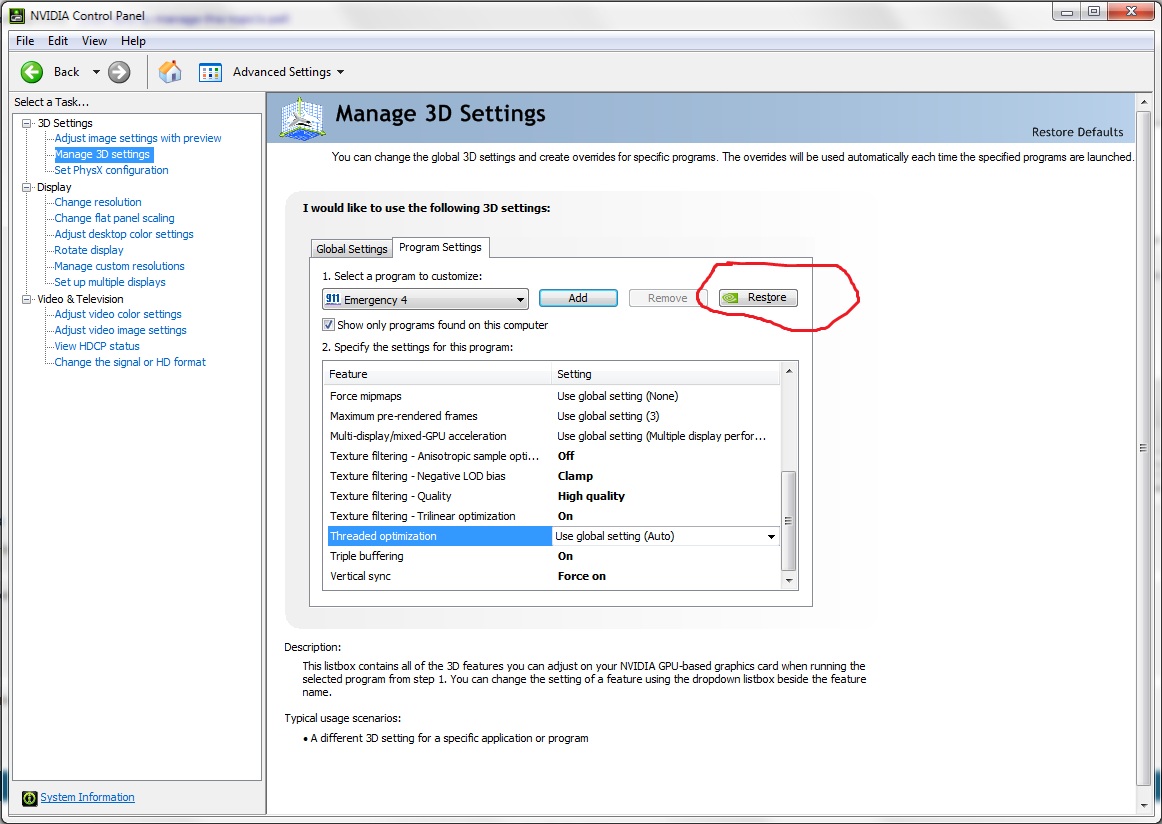The height and width of the screenshot is (824, 1162).
Task: Open the Help menu
Action: pyautogui.click(x=133, y=41)
